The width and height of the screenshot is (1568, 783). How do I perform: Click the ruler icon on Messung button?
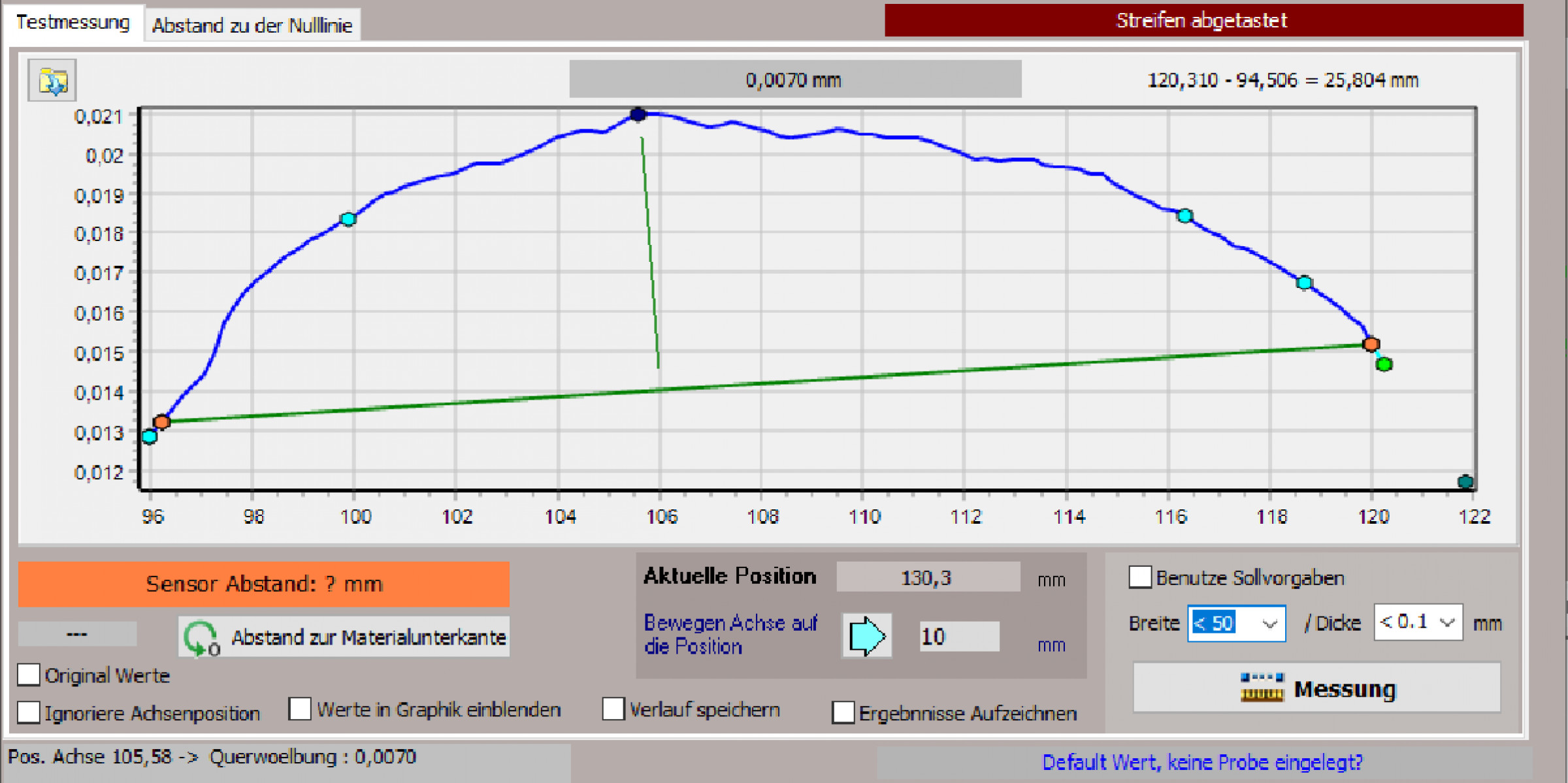tap(1262, 688)
